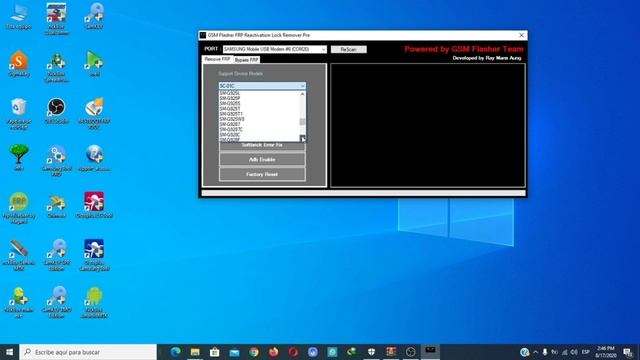Open the blue gears Samsung Tool shortcut
640x360 pixels.
(x=56, y=160)
